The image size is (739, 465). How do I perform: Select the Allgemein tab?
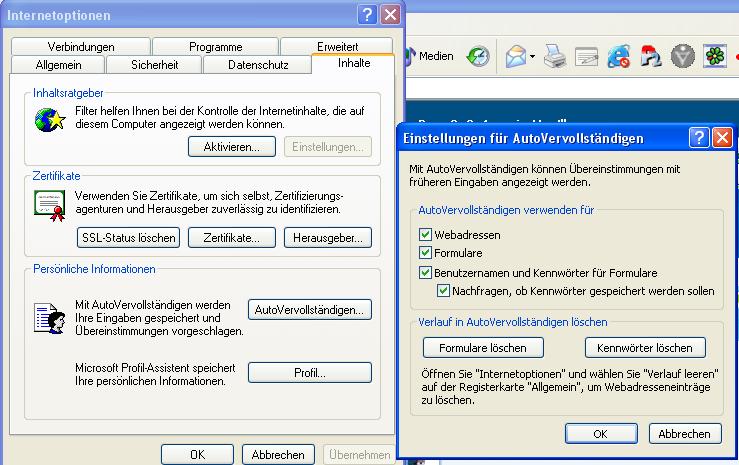[x=58, y=65]
